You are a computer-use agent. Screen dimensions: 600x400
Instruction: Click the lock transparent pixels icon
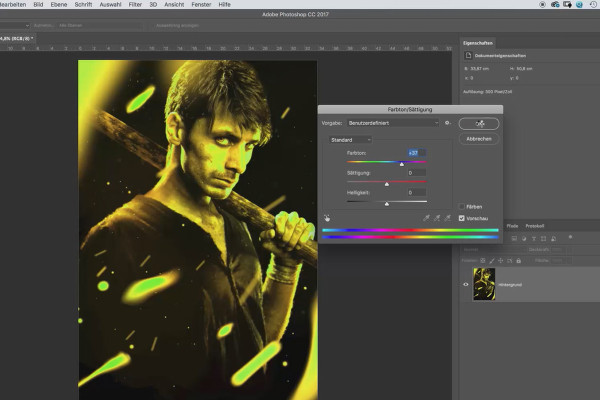tap(483, 261)
